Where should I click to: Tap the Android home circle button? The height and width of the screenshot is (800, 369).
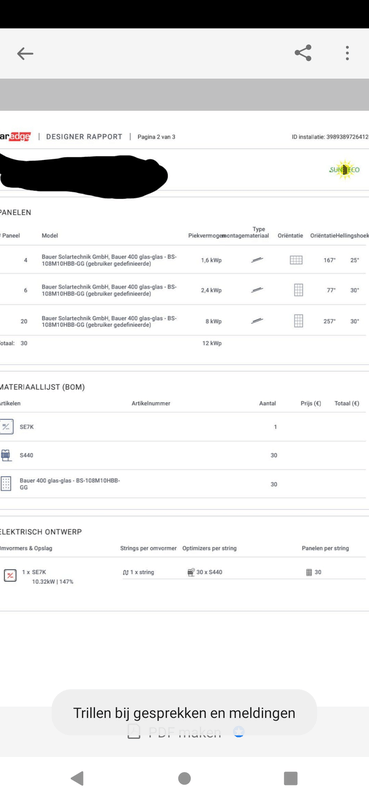(x=184, y=778)
